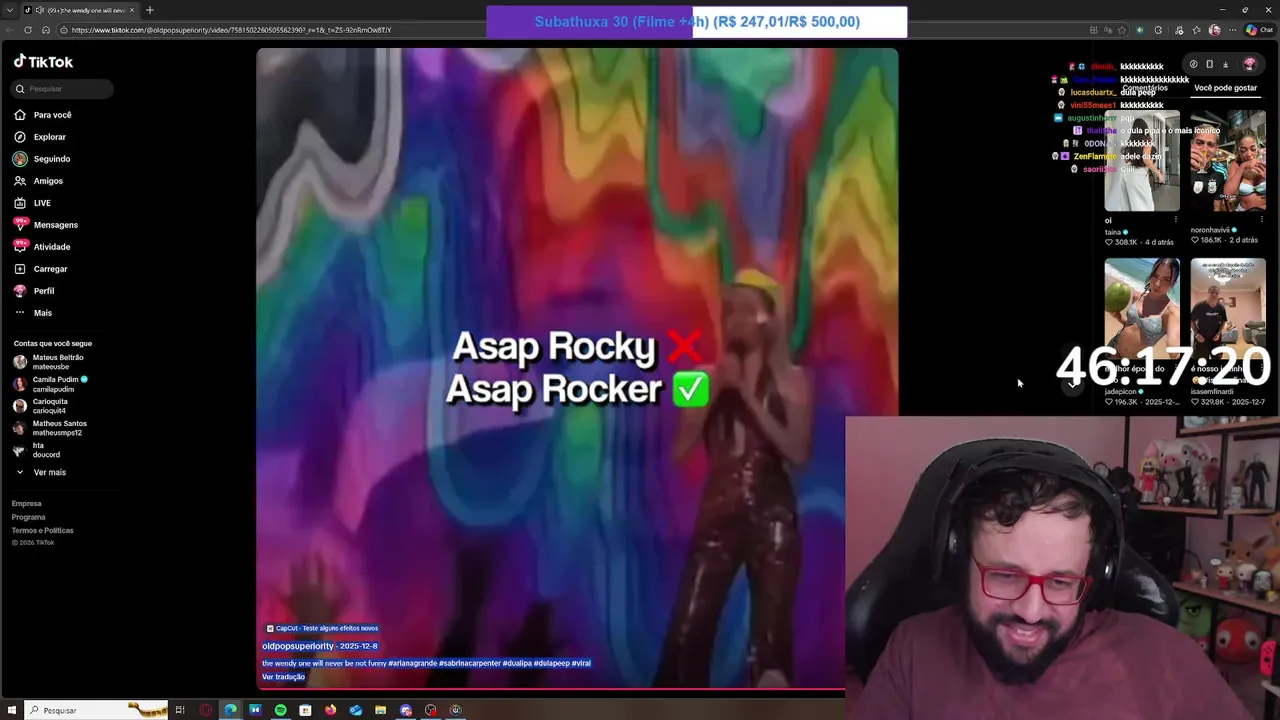Open browser favorites list icon
Viewport: 1280px width, 720px height.
tap(1197, 30)
